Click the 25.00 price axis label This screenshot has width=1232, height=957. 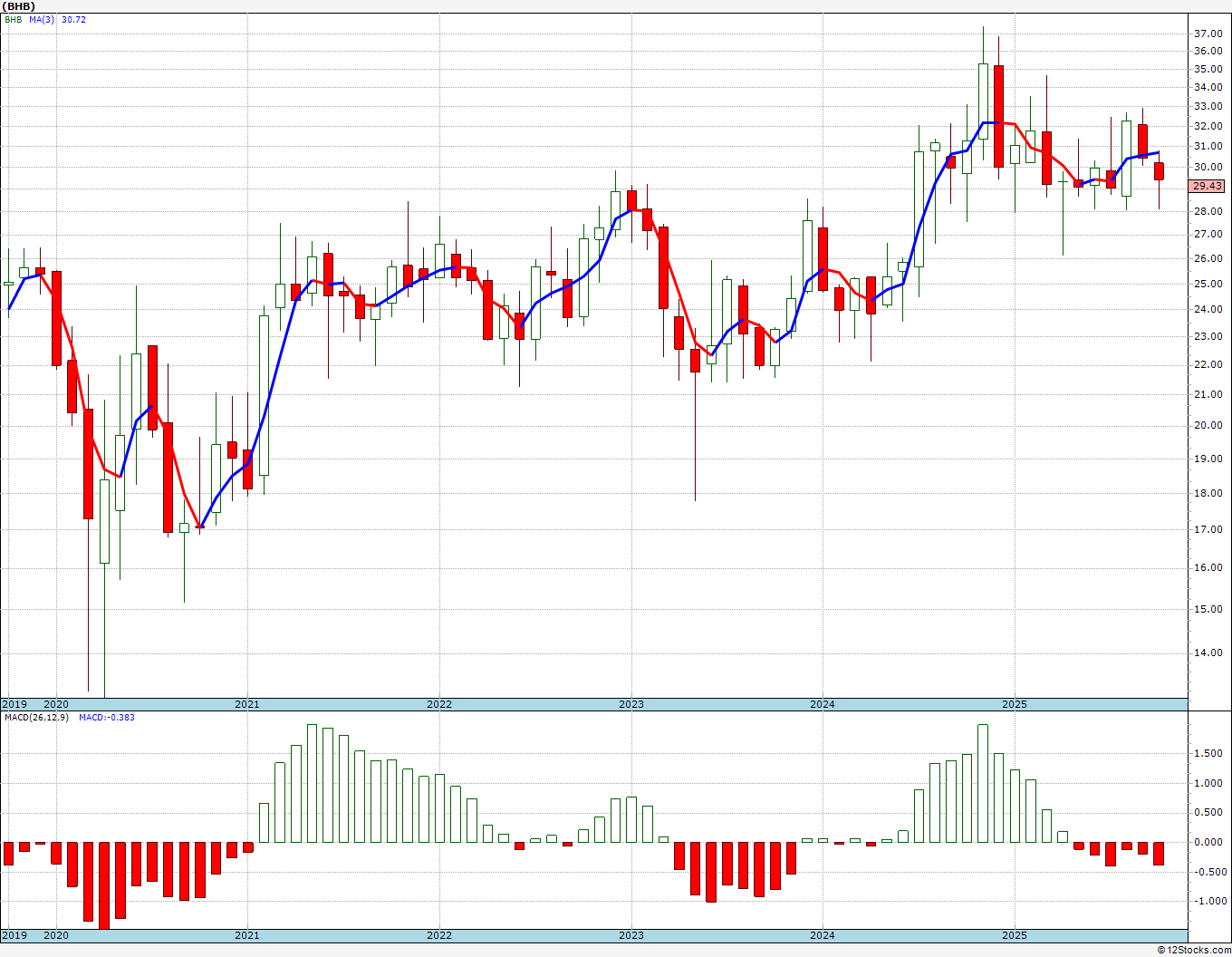1208,284
